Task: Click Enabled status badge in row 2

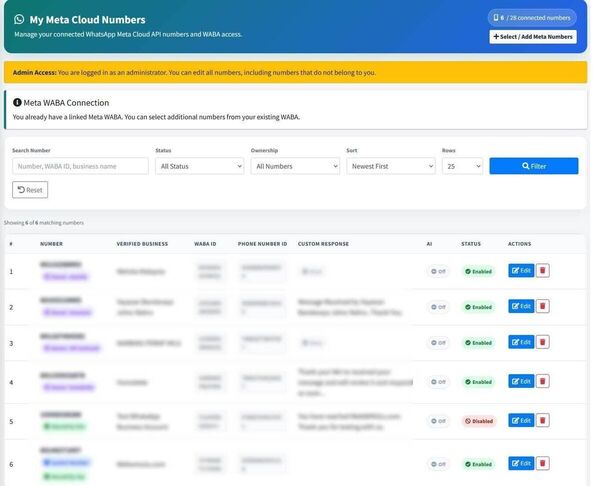Action: 478,307
